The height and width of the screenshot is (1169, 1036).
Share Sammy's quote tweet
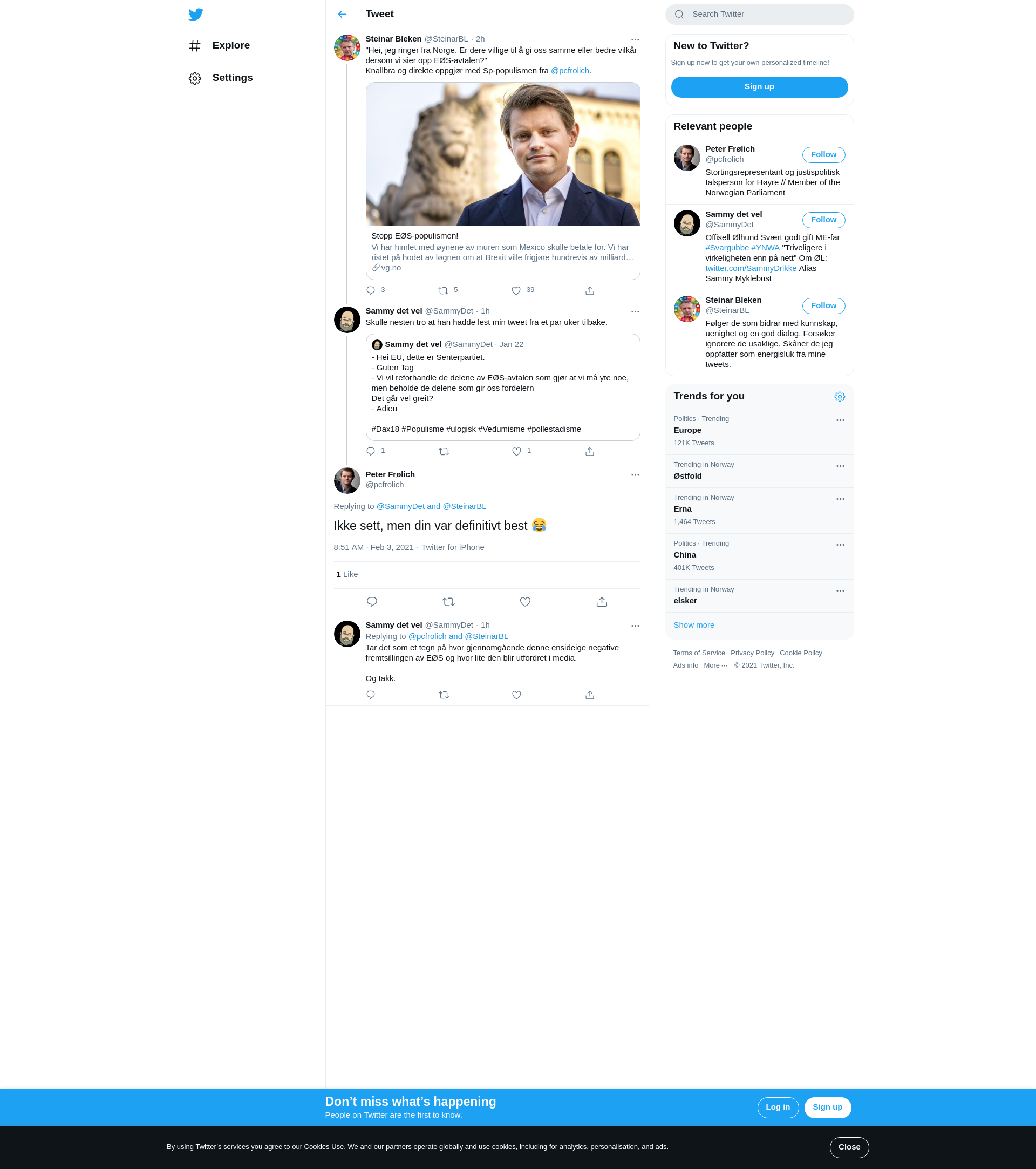pyautogui.click(x=589, y=451)
